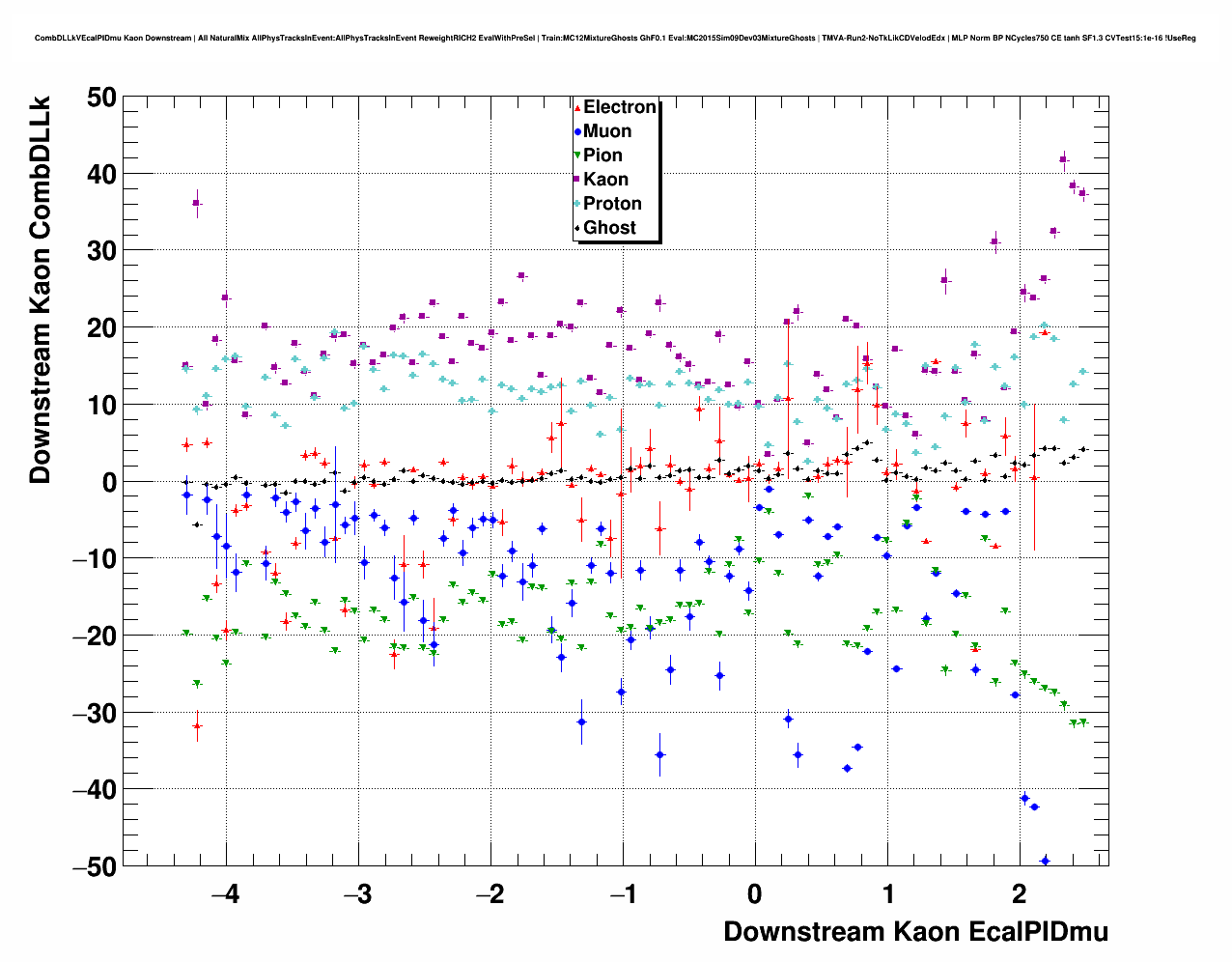
Task: Pick the Proton legend entry text
Action: (612, 204)
